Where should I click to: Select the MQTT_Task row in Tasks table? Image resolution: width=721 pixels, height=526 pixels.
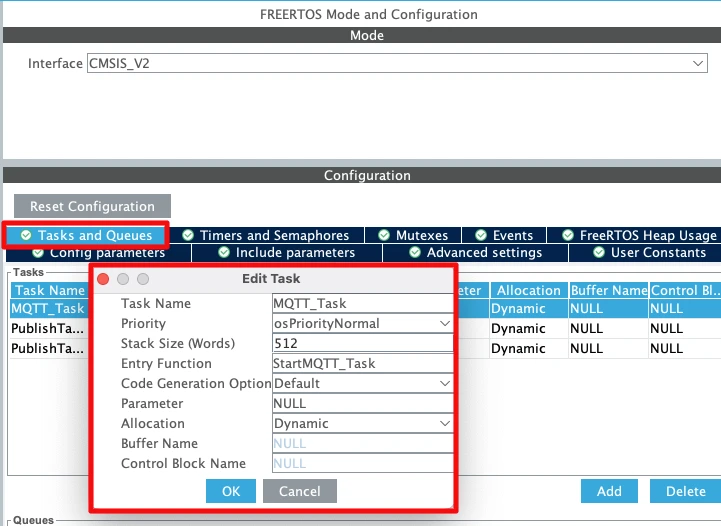pyautogui.click(x=49, y=309)
